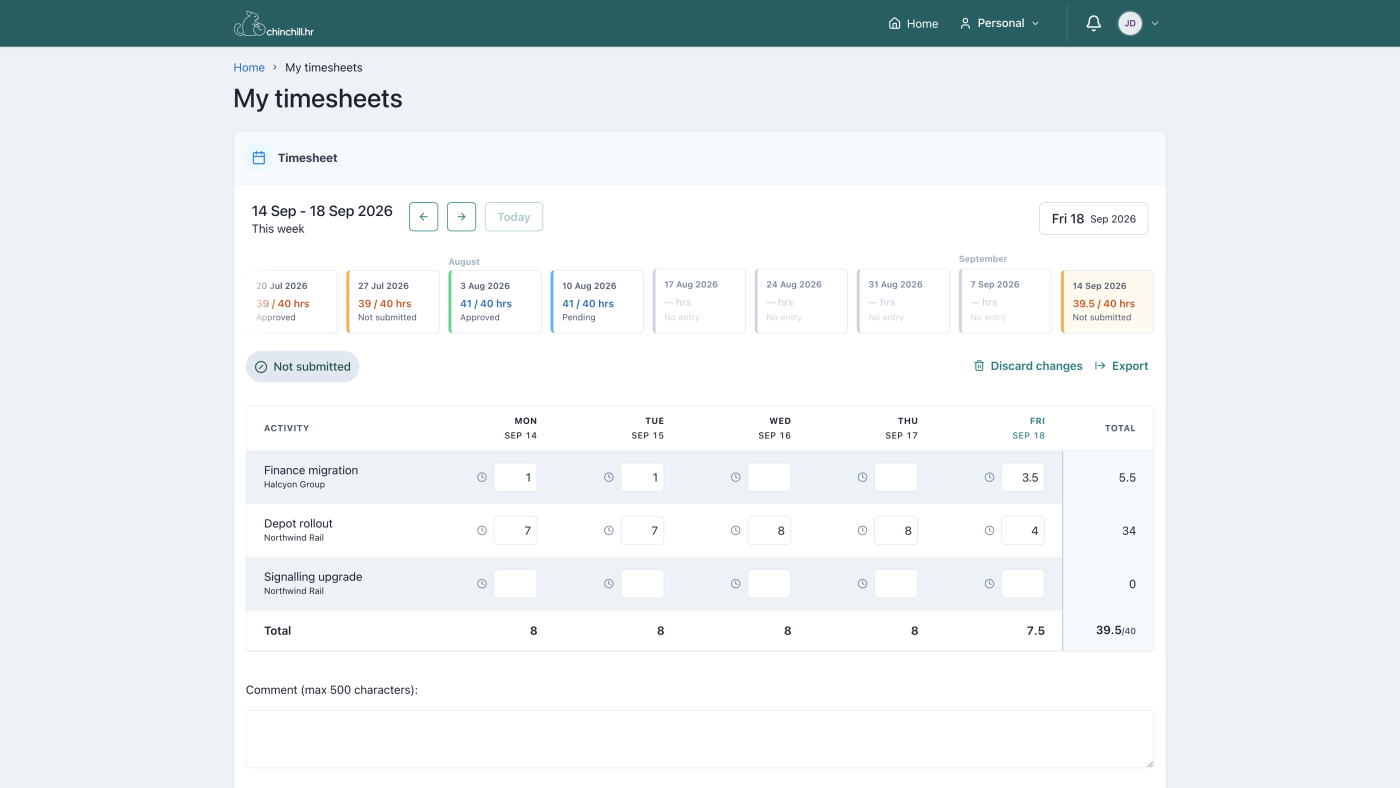Click Signalling upgrade Tuesday hours field
The image size is (1400, 788).
pyautogui.click(x=642, y=584)
